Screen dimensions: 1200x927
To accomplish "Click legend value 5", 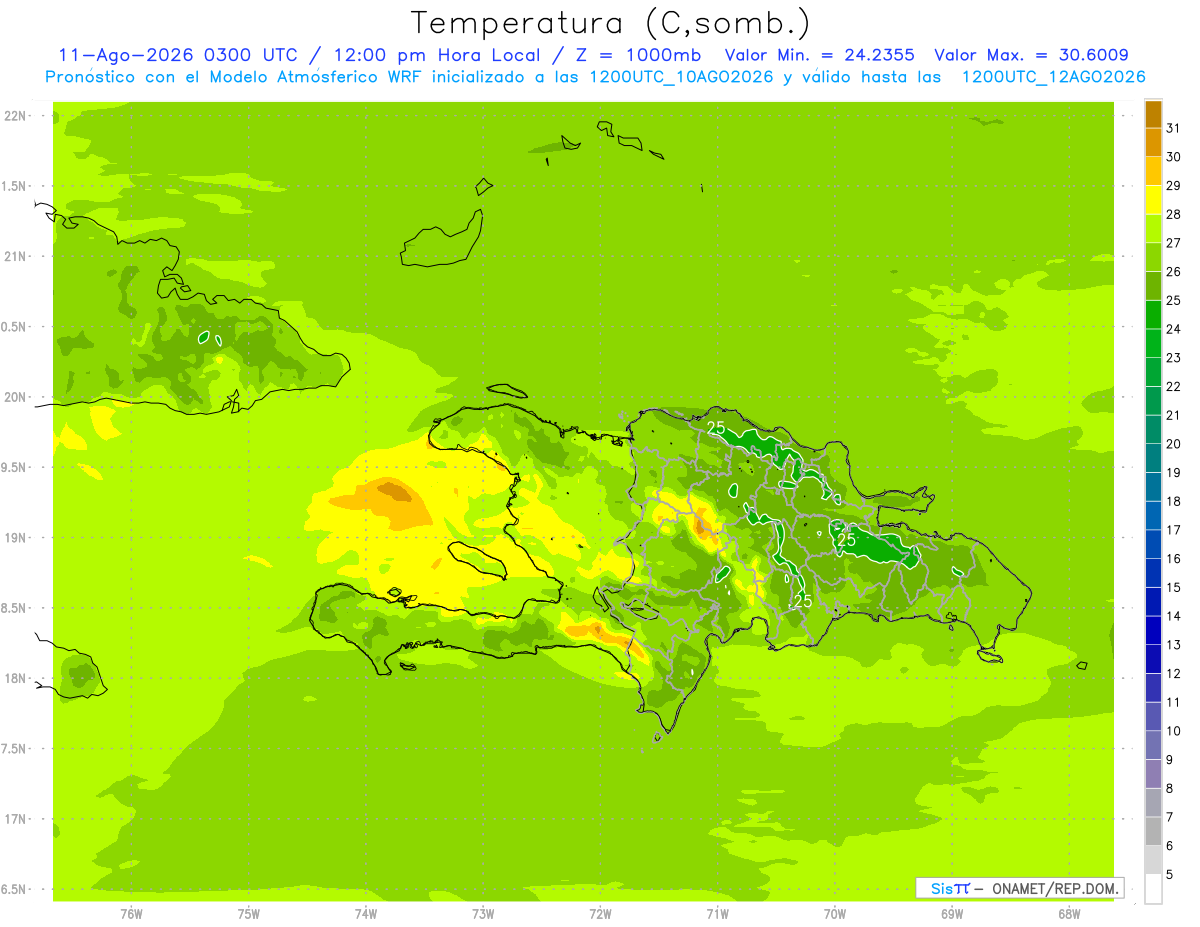I will (1170, 874).
